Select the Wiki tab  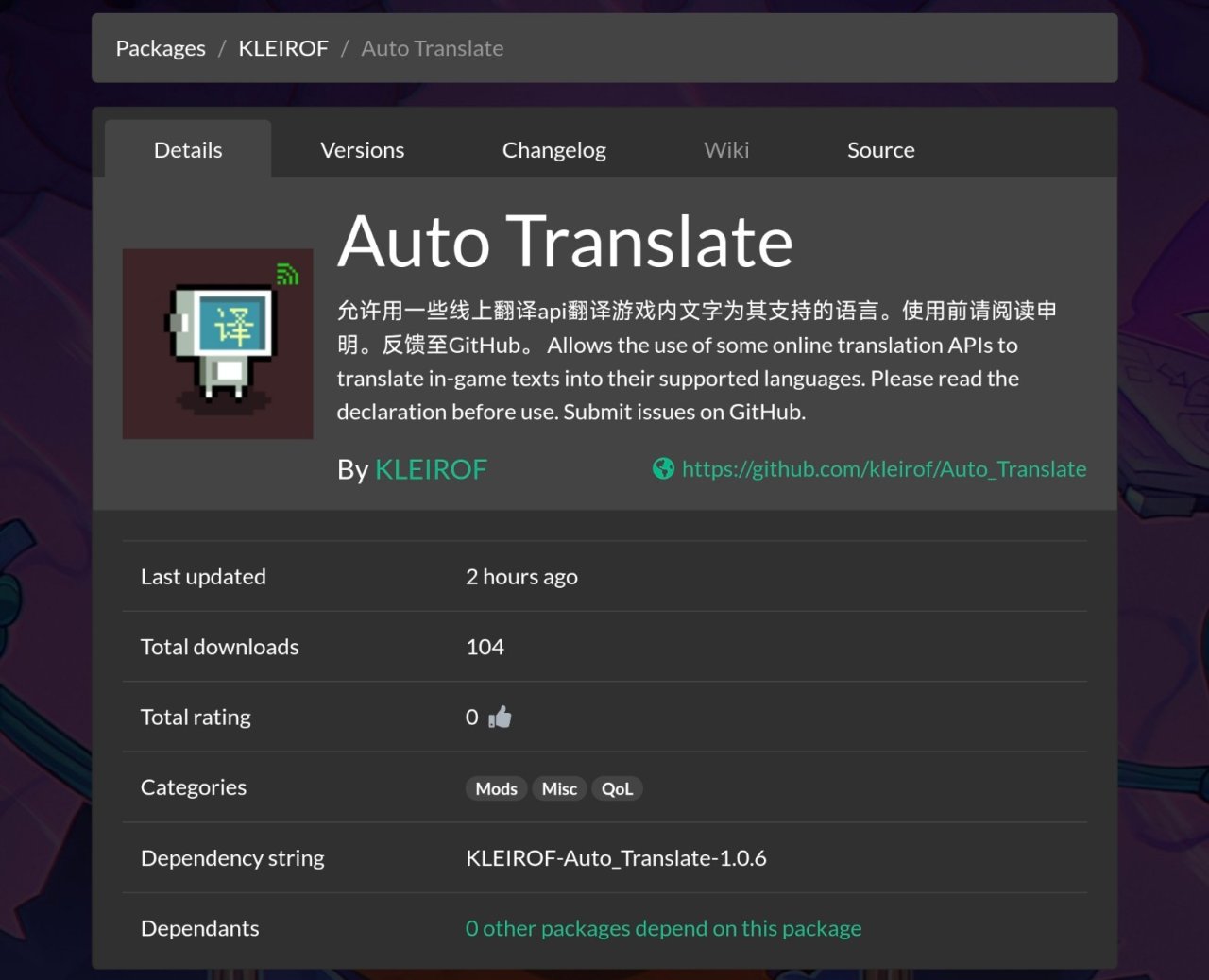(x=726, y=149)
